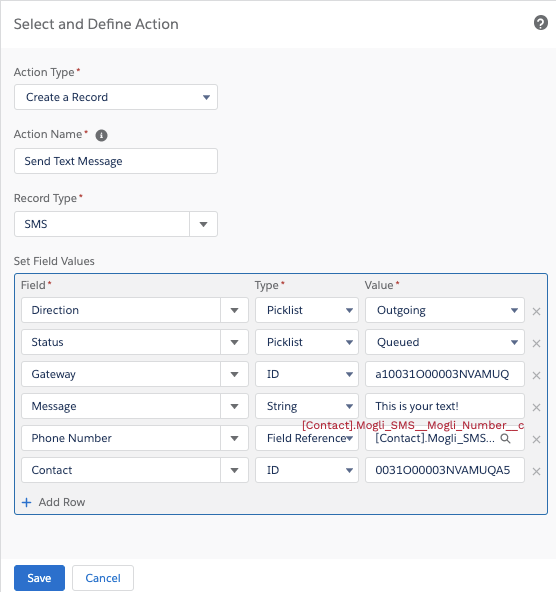Click the Record Type SMS input
The width and height of the screenshot is (556, 592).
tap(102, 224)
